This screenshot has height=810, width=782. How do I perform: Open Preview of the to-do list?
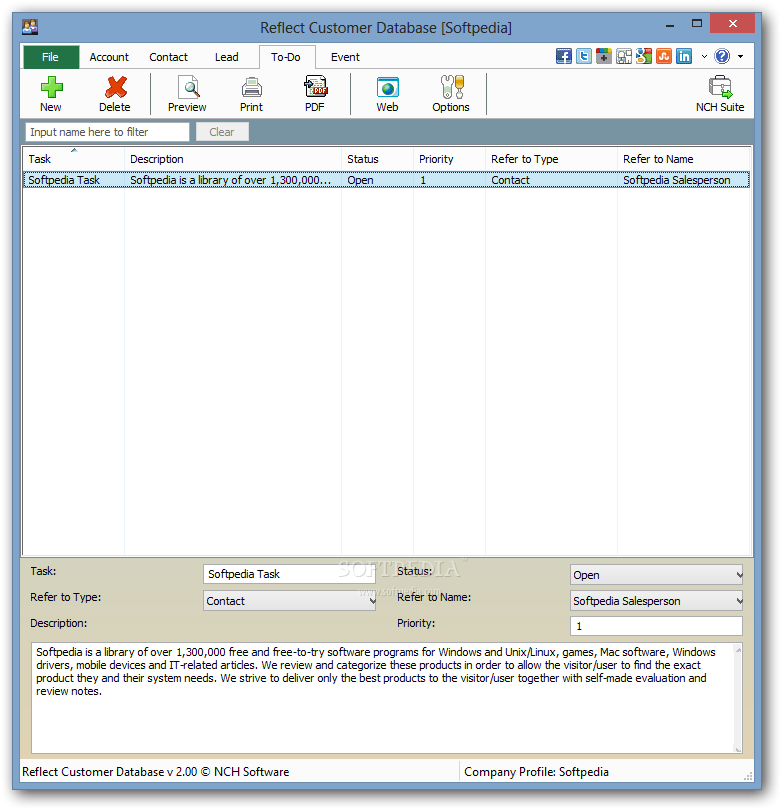pyautogui.click(x=188, y=87)
